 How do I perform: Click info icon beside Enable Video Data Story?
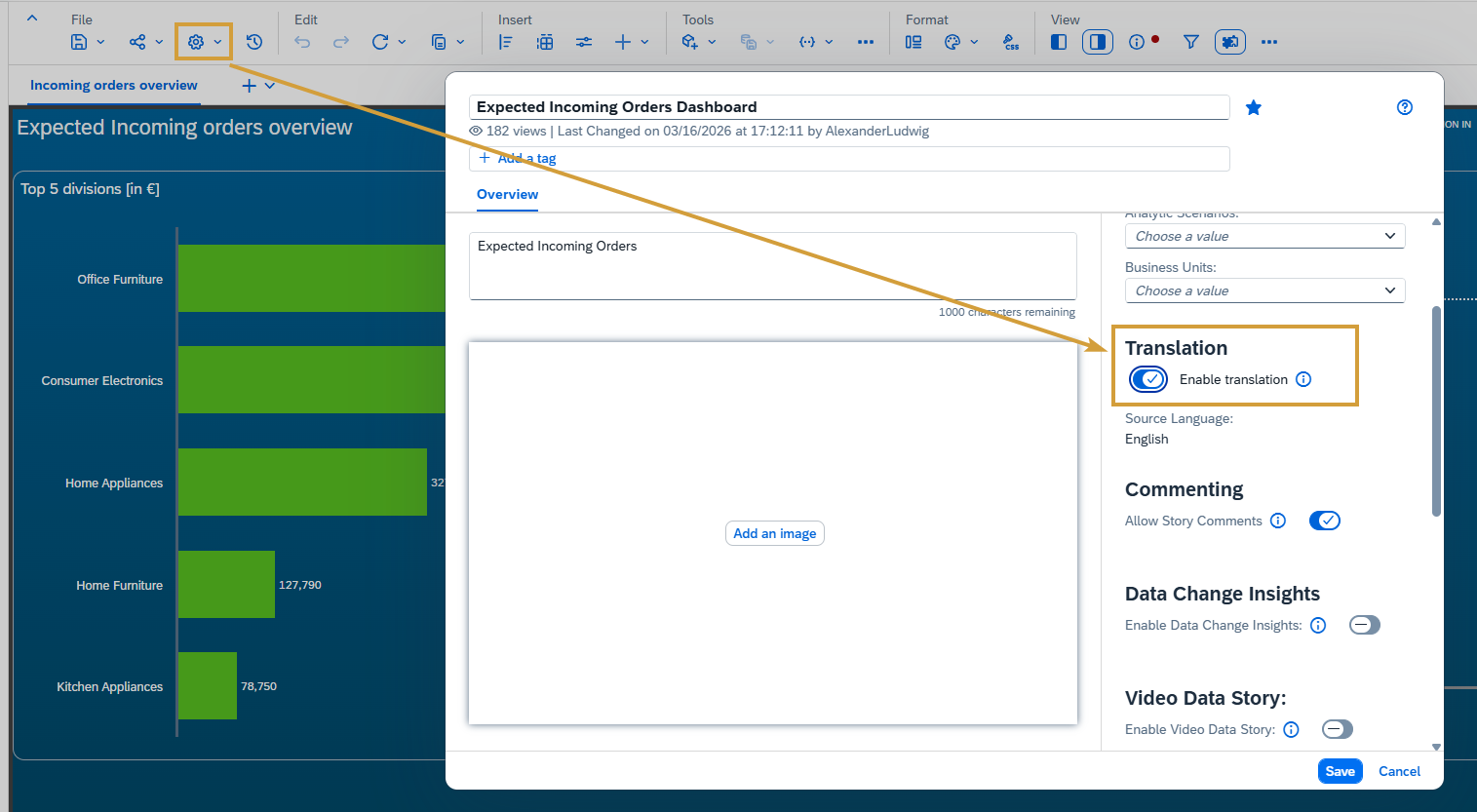1292,729
